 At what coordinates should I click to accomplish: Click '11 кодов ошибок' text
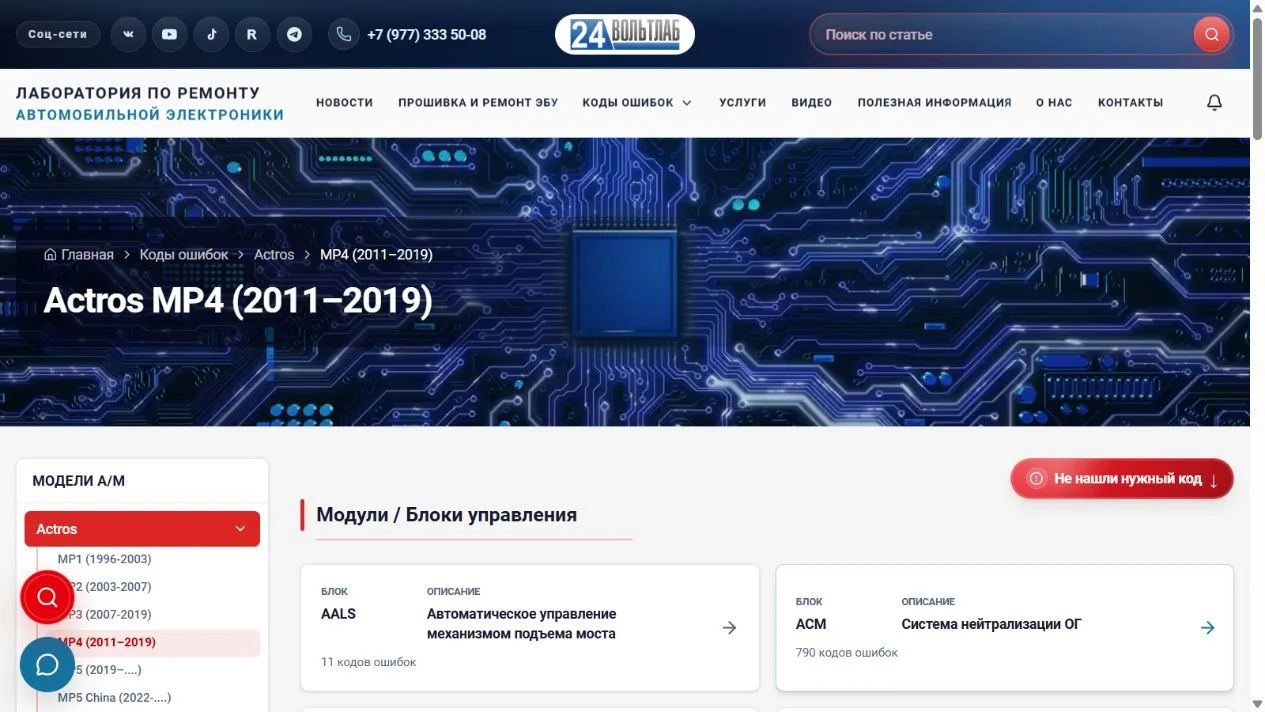(368, 662)
